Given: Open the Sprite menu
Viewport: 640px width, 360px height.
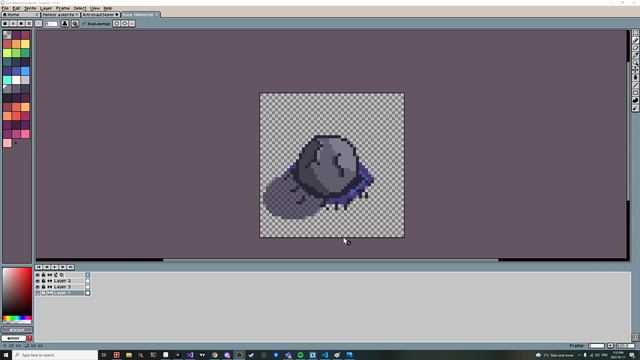Looking at the screenshot, I should point(30,8).
